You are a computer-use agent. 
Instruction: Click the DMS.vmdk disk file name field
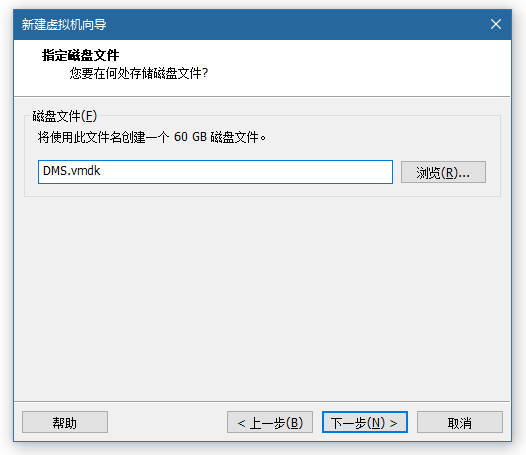[x=215, y=172]
